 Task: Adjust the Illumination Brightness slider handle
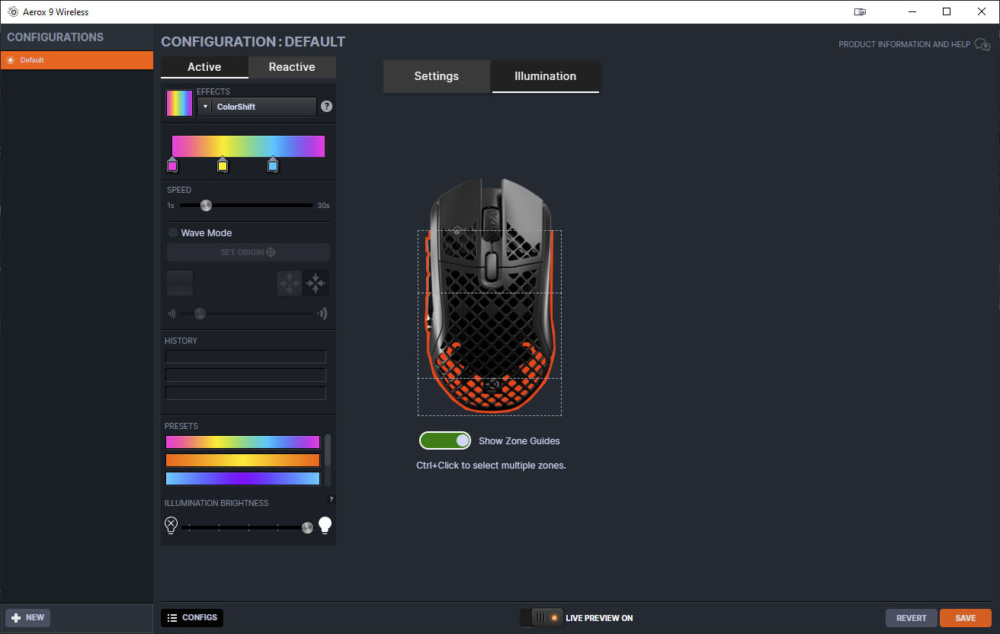click(307, 527)
